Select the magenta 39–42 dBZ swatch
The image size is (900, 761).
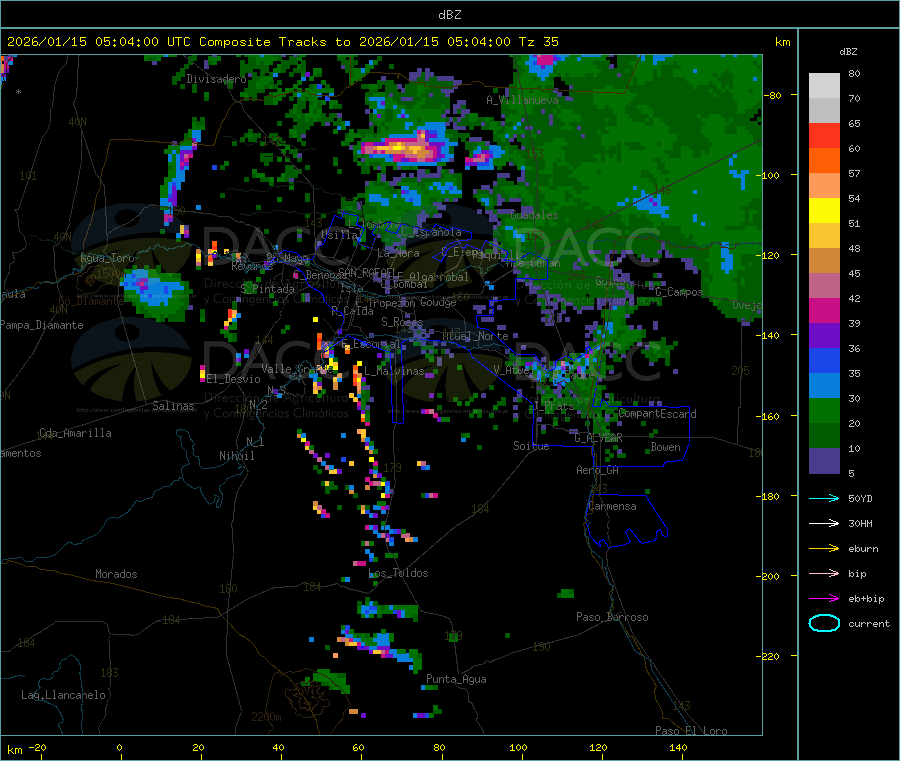click(x=824, y=310)
